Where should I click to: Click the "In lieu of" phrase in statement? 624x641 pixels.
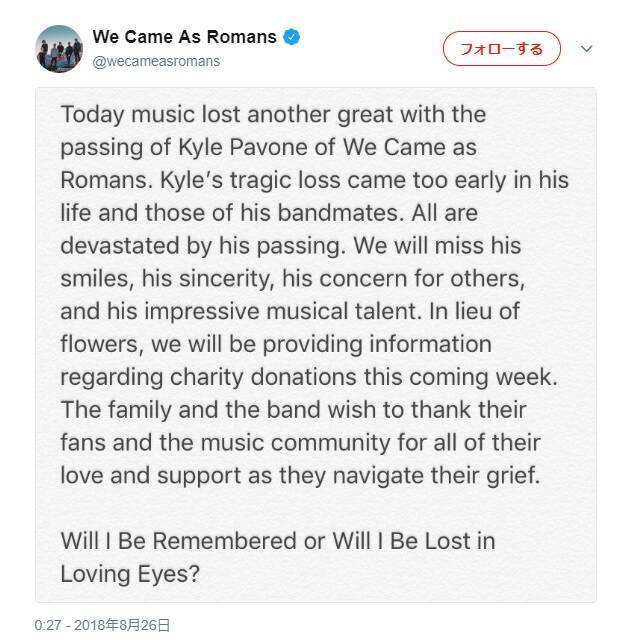tap(472, 311)
